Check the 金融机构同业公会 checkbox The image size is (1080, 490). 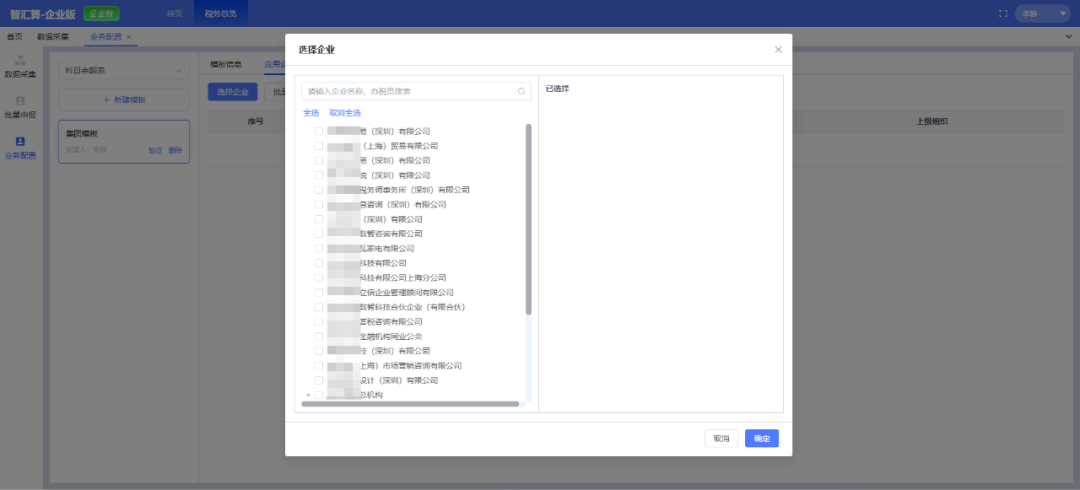coord(319,336)
